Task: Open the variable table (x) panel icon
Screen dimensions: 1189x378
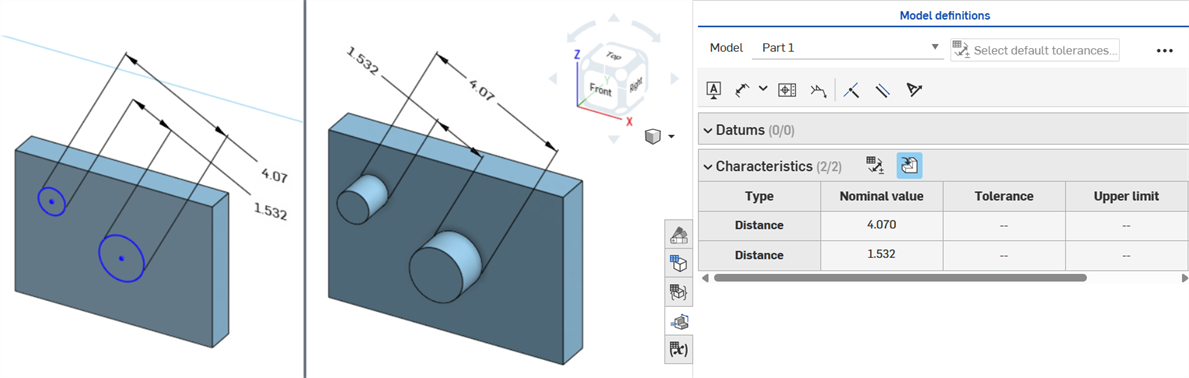Action: 678,350
